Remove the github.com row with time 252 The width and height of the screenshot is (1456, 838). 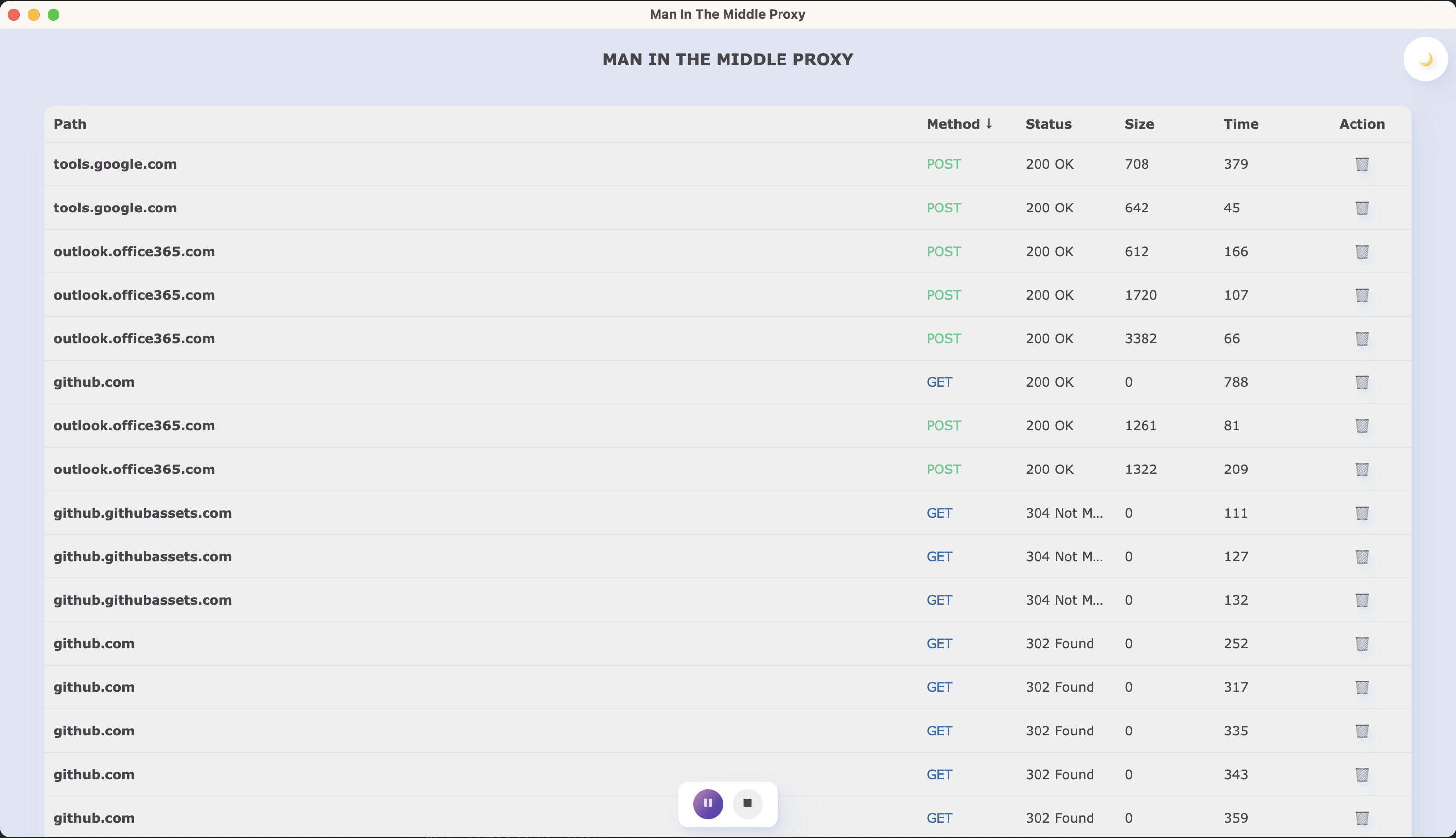click(x=1361, y=643)
